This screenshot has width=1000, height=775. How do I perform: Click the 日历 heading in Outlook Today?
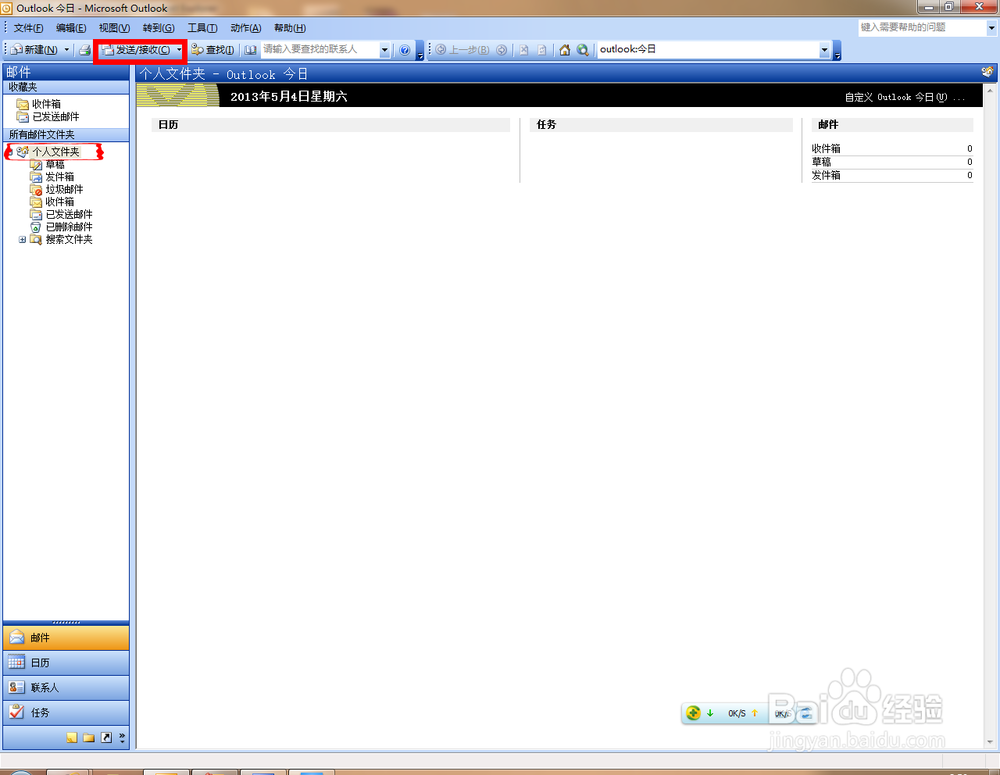168,125
